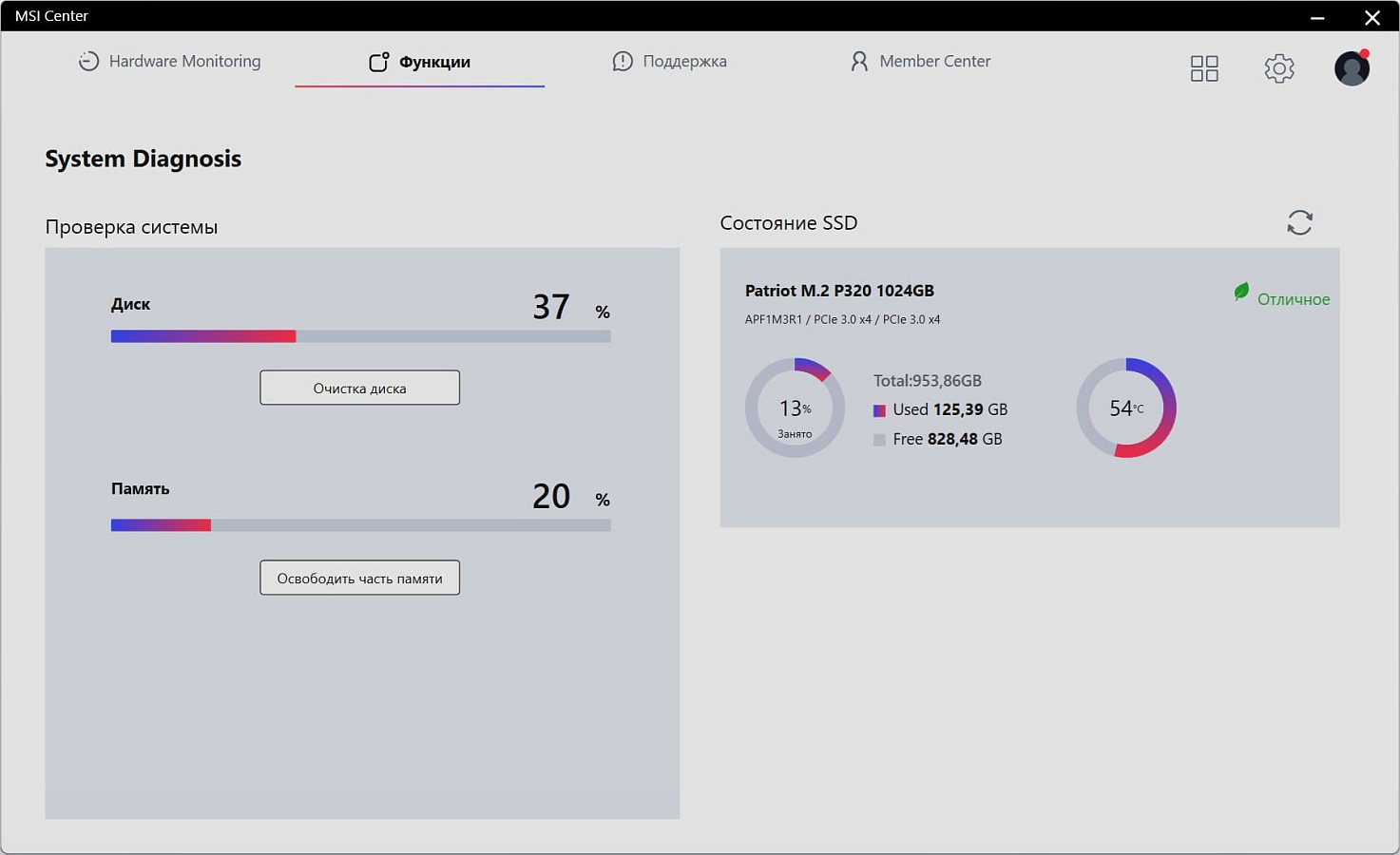Click the Состояние SSD heading

789,223
